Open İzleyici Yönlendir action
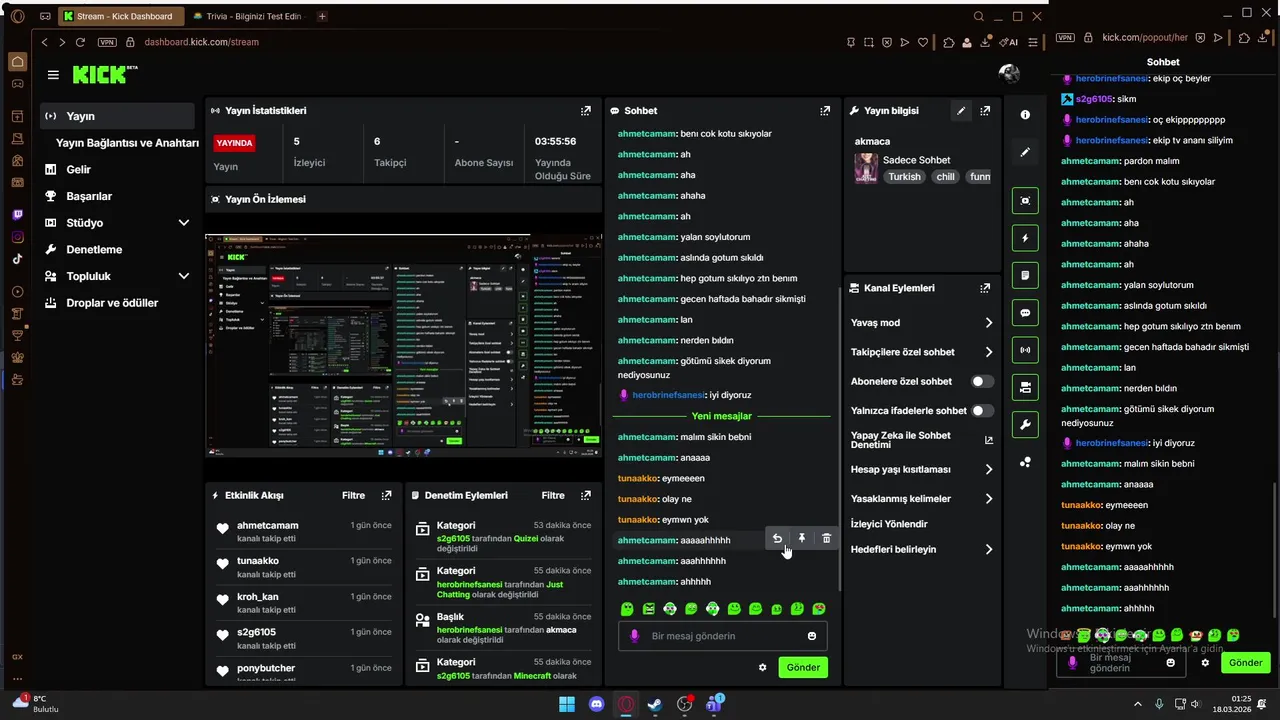The image size is (1280, 720). (x=889, y=524)
